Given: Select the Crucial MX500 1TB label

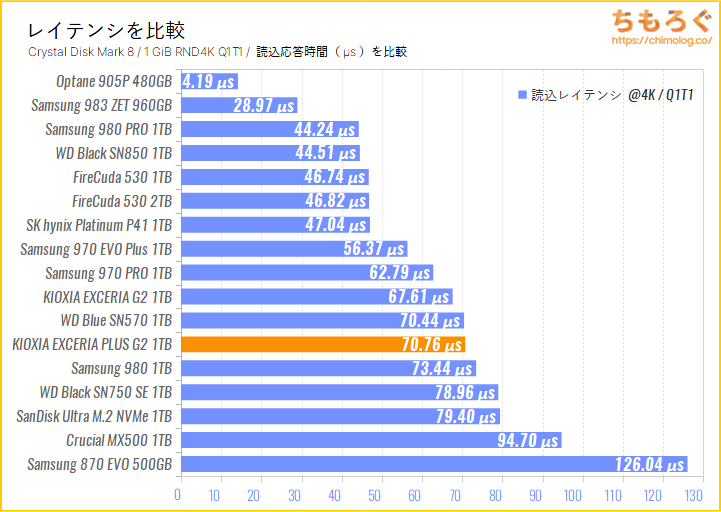Looking at the screenshot, I should (119, 440).
